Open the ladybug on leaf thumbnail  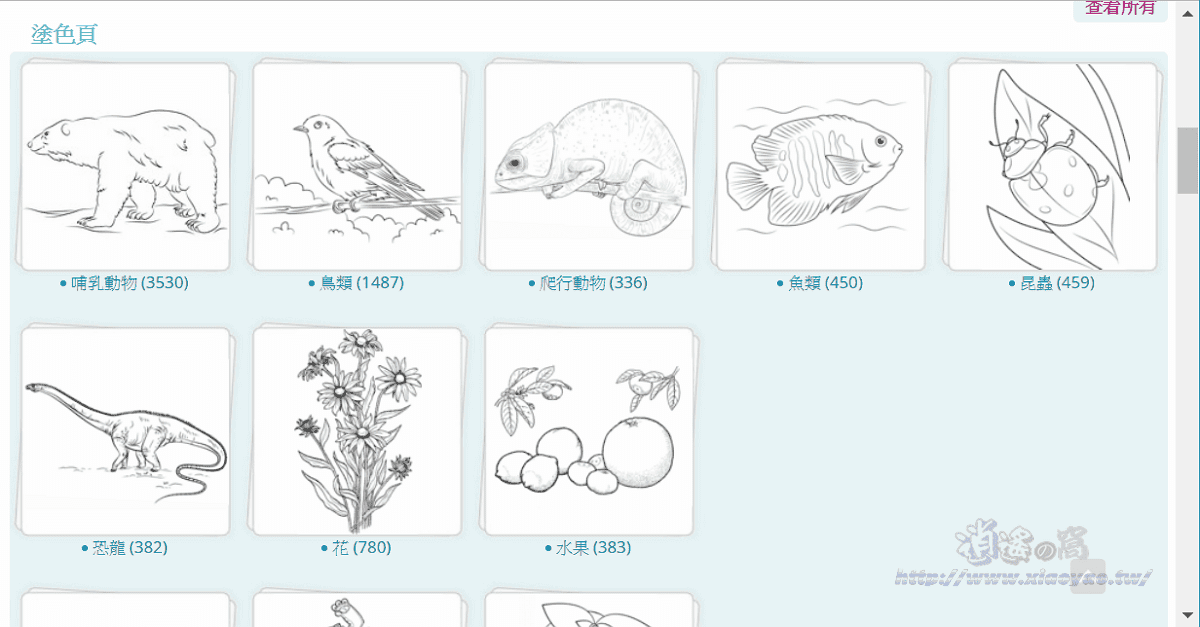(1053, 167)
